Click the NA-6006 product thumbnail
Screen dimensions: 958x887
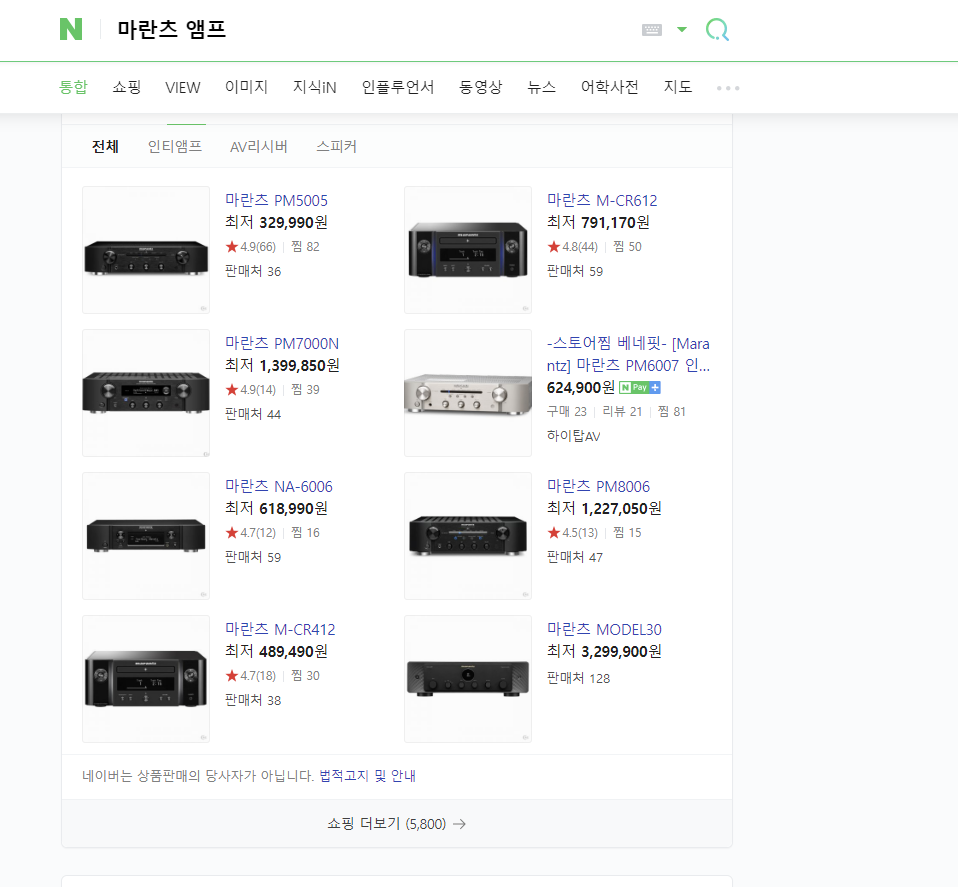146,536
